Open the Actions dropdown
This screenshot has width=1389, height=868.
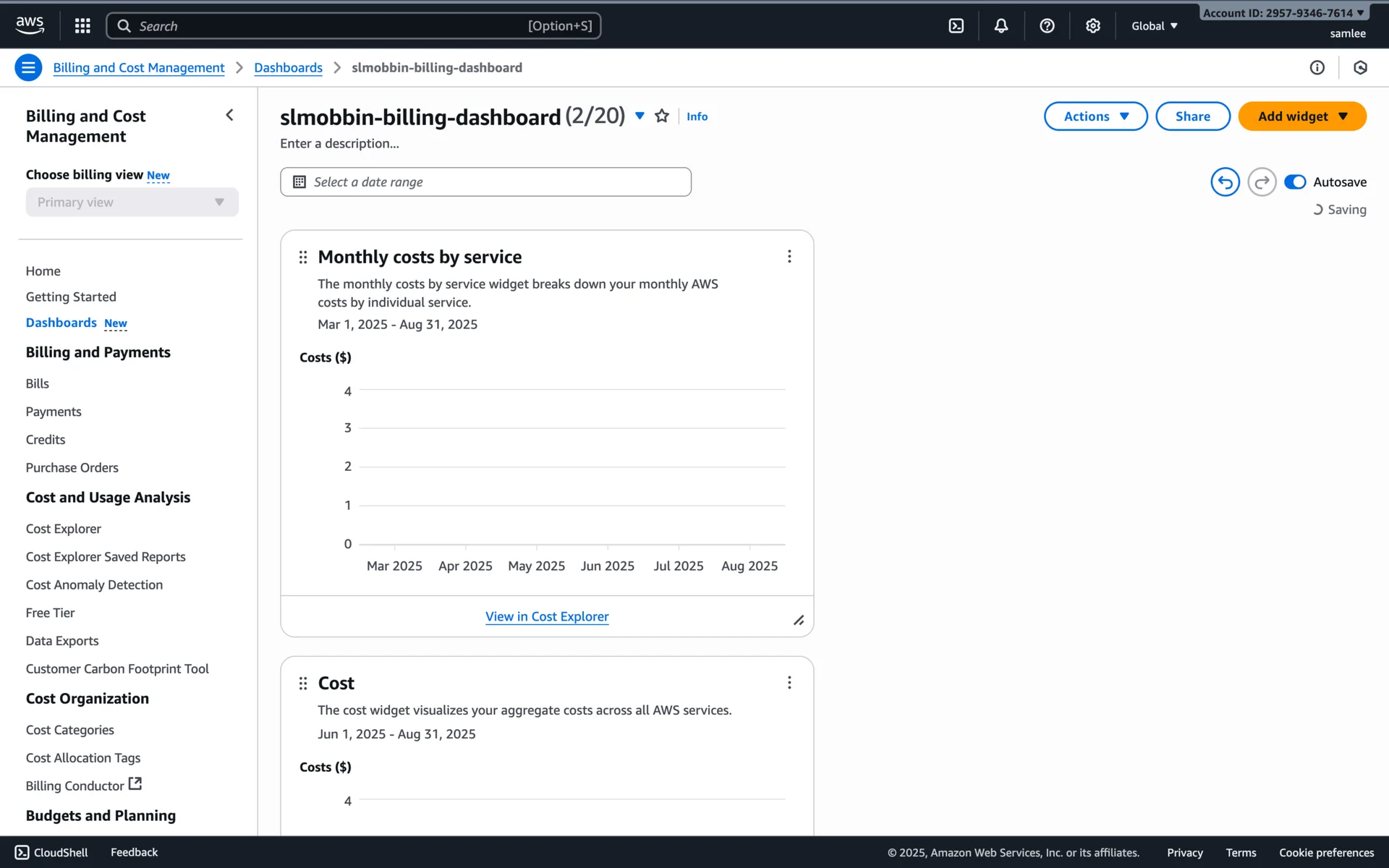point(1095,116)
